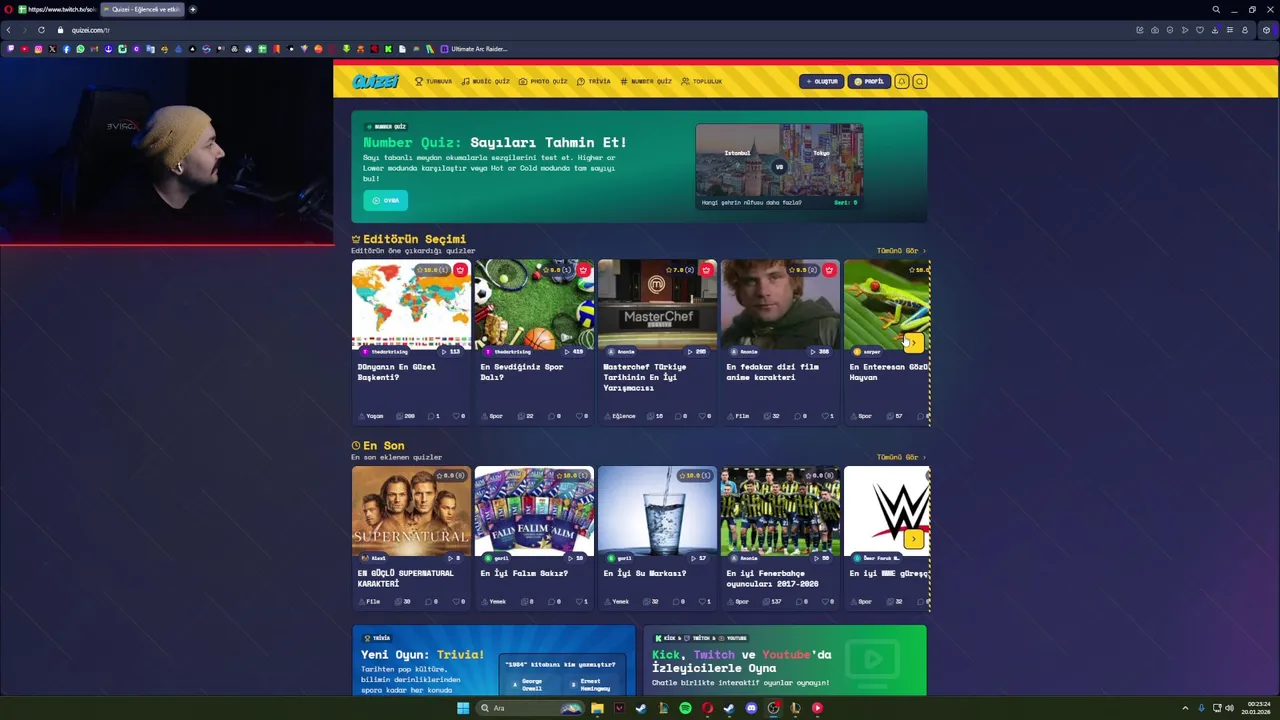Open the En Sevdiğiniz Spor Dalı quiz title
The height and width of the screenshot is (720, 1280).
(x=521, y=372)
